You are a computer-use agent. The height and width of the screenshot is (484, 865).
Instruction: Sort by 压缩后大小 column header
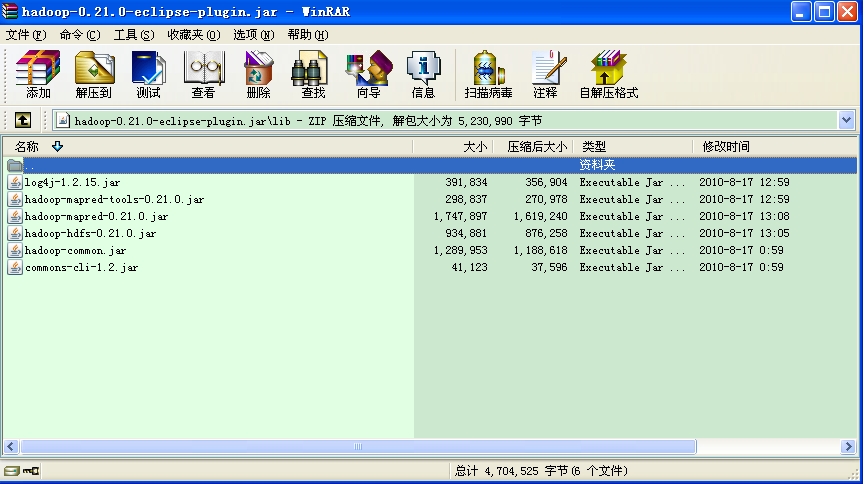533,147
